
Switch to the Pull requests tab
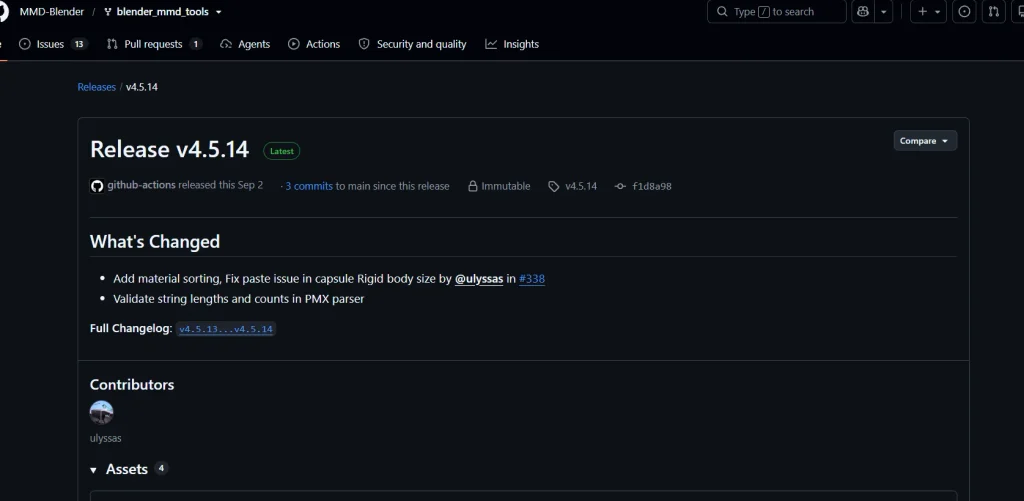click(154, 44)
